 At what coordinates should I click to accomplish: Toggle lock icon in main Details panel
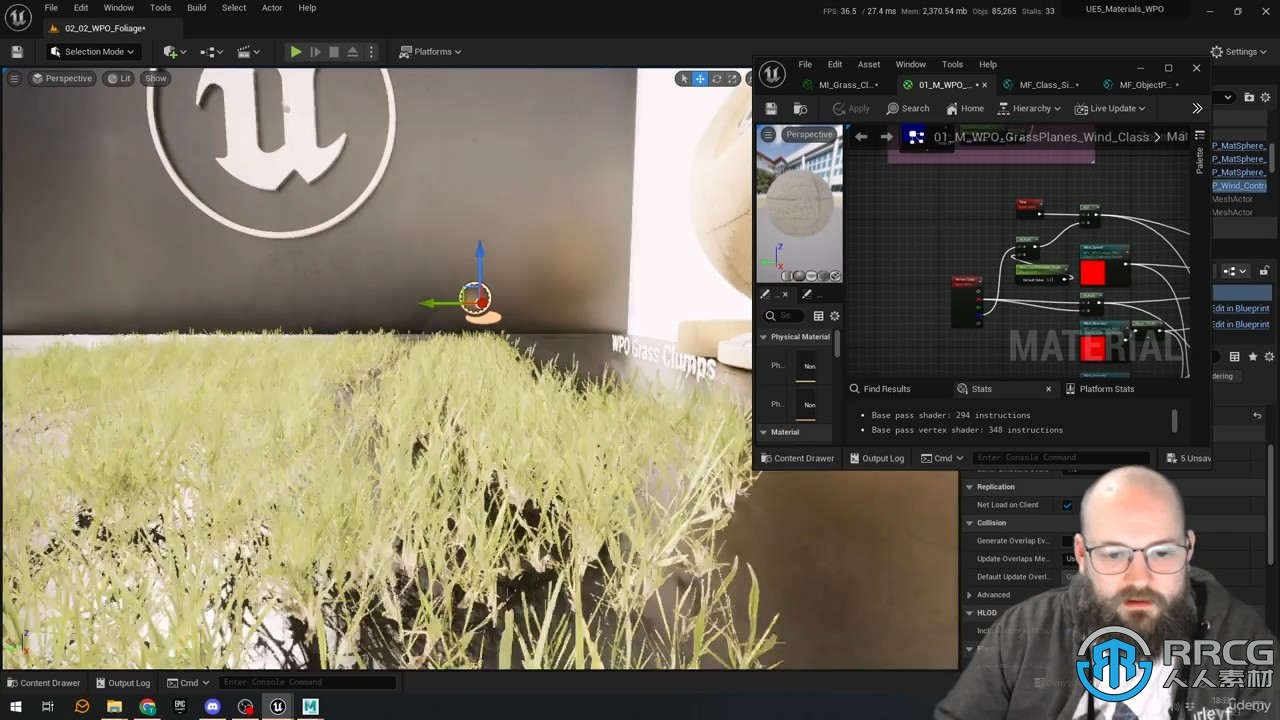pyautogui.click(x=1264, y=271)
